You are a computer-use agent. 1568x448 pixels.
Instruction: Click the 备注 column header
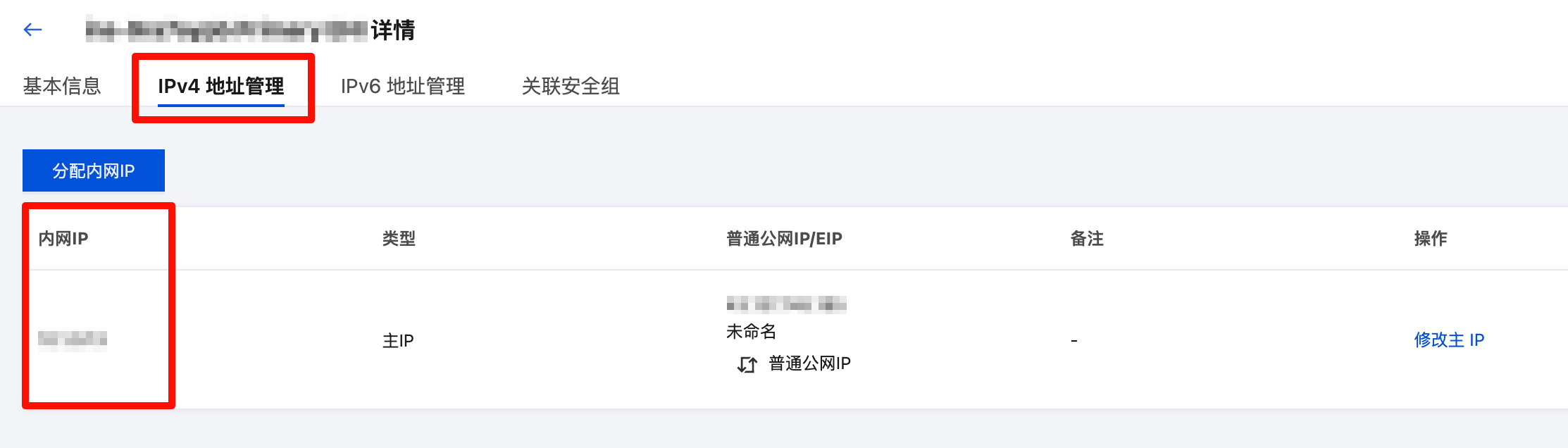coord(1087,239)
